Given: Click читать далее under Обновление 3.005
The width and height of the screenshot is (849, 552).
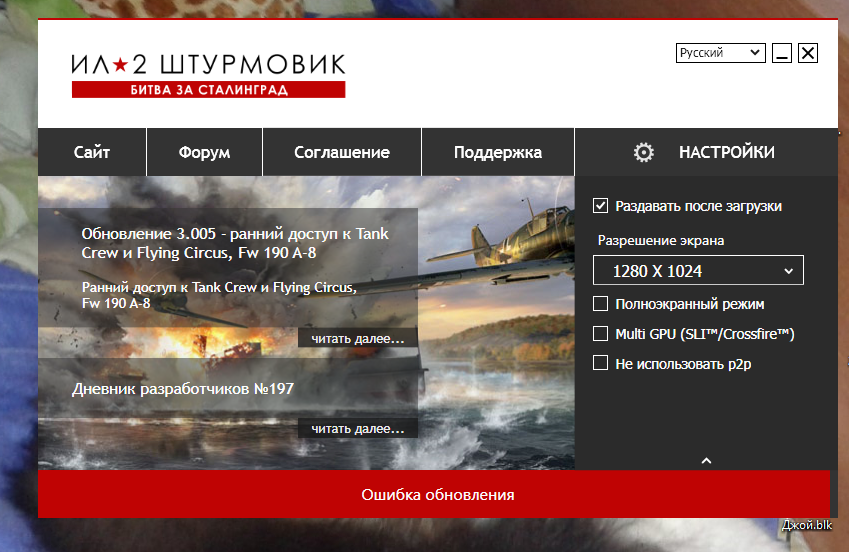Looking at the screenshot, I should [358, 339].
